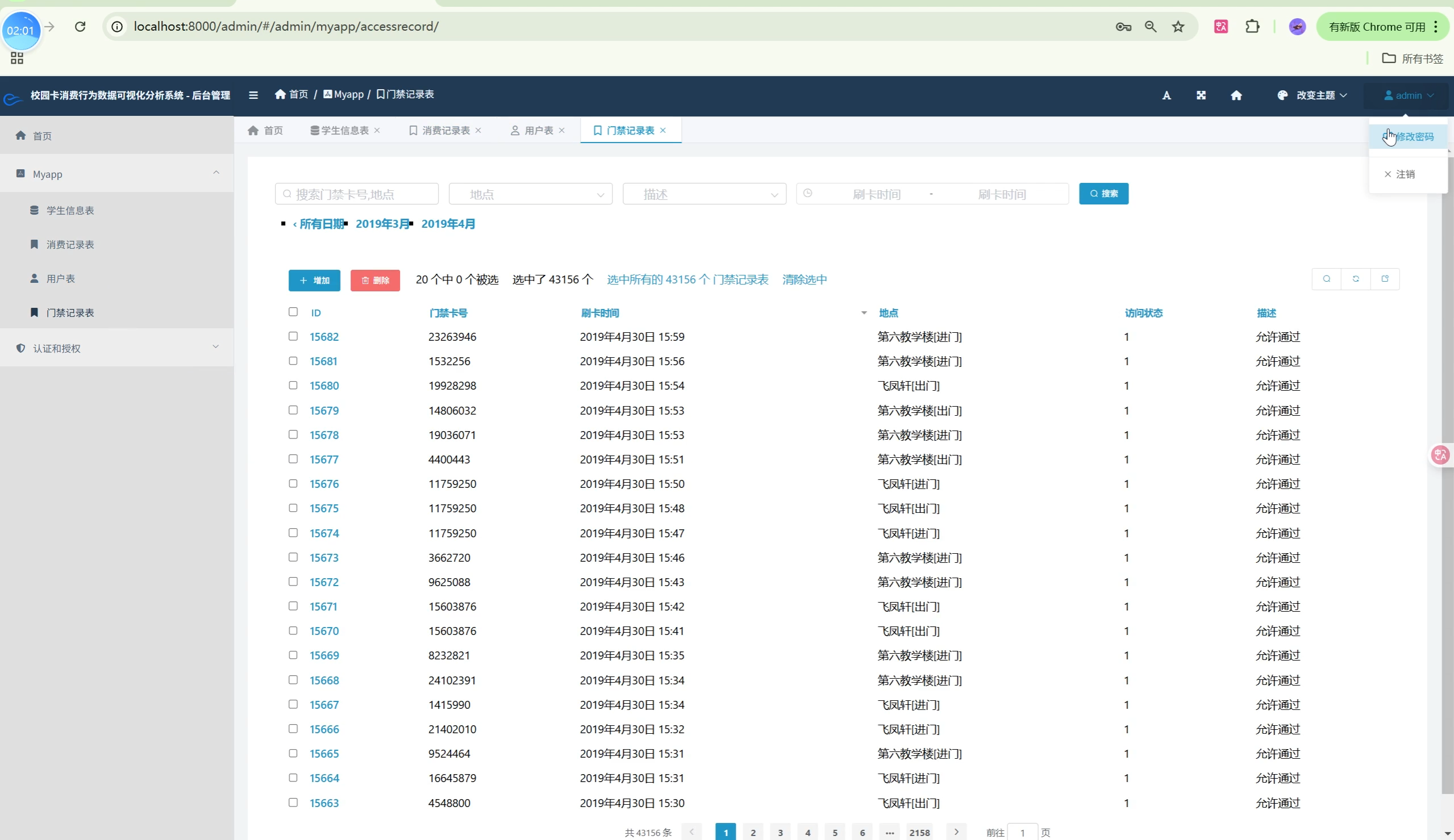Viewport: 1454px width, 840px height.
Task: Check the select-all checkbox in table header
Action: pos(293,312)
